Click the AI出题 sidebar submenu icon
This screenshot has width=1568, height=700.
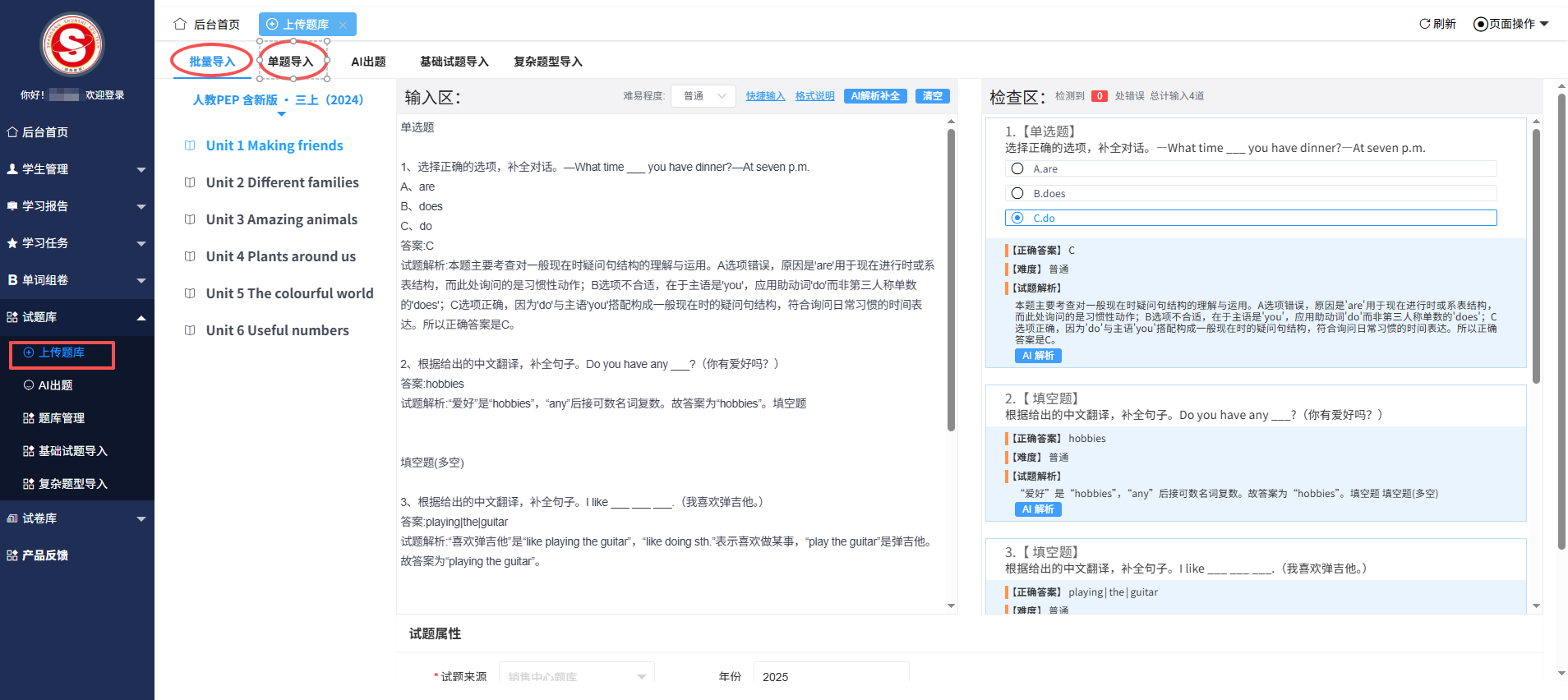pos(29,385)
